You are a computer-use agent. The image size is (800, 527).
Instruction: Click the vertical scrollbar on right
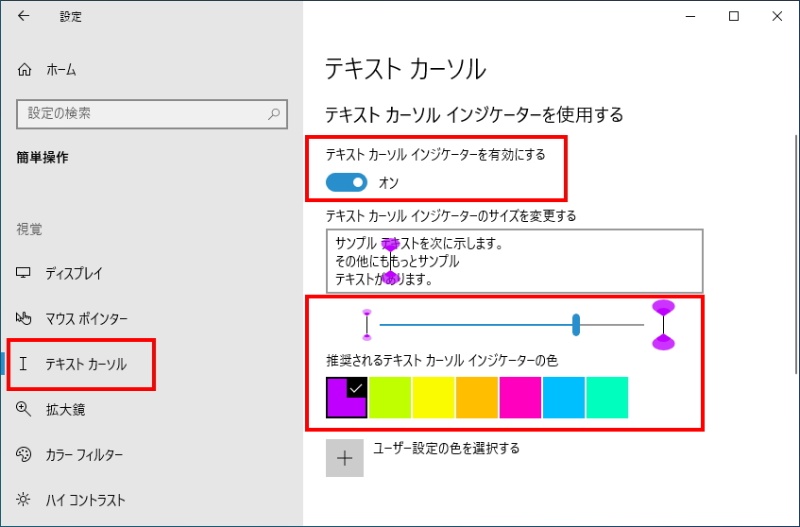(796, 255)
